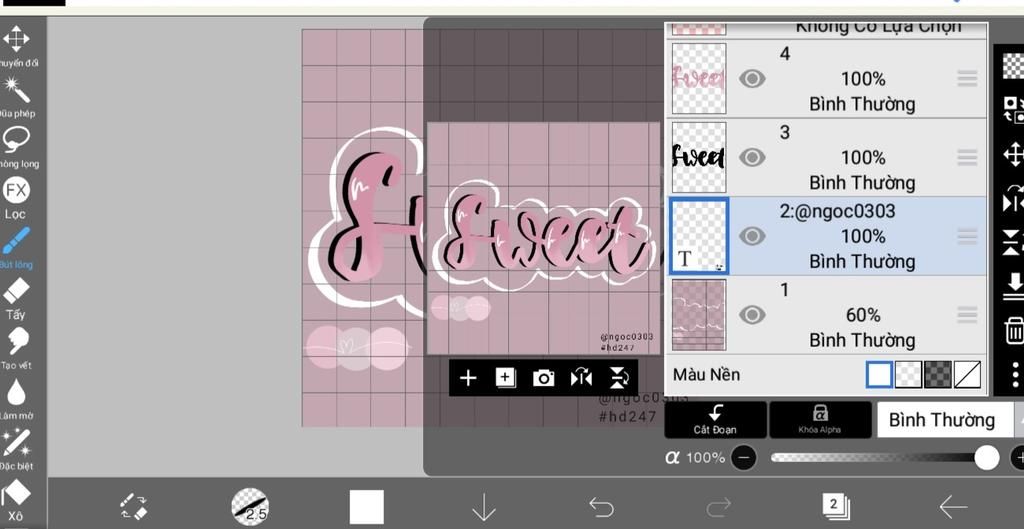Tap the down arrow in bottom bar
Image resolution: width=1024 pixels, height=529 pixels.
(483, 507)
